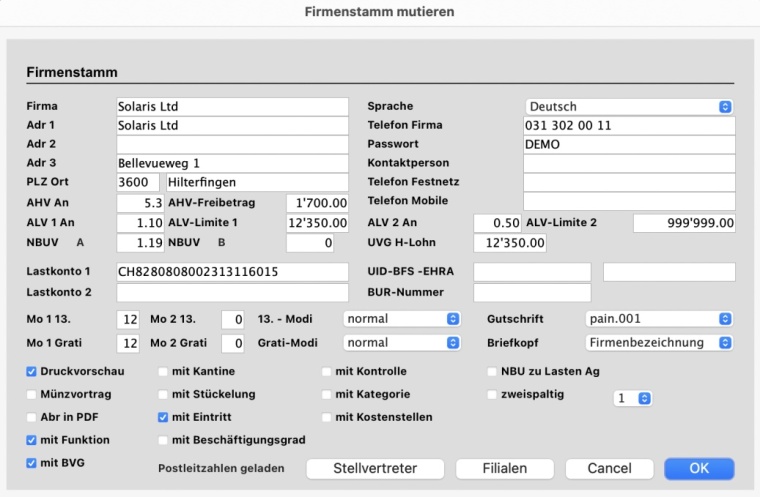Enable the Münzvortrag checkbox

coord(31,394)
